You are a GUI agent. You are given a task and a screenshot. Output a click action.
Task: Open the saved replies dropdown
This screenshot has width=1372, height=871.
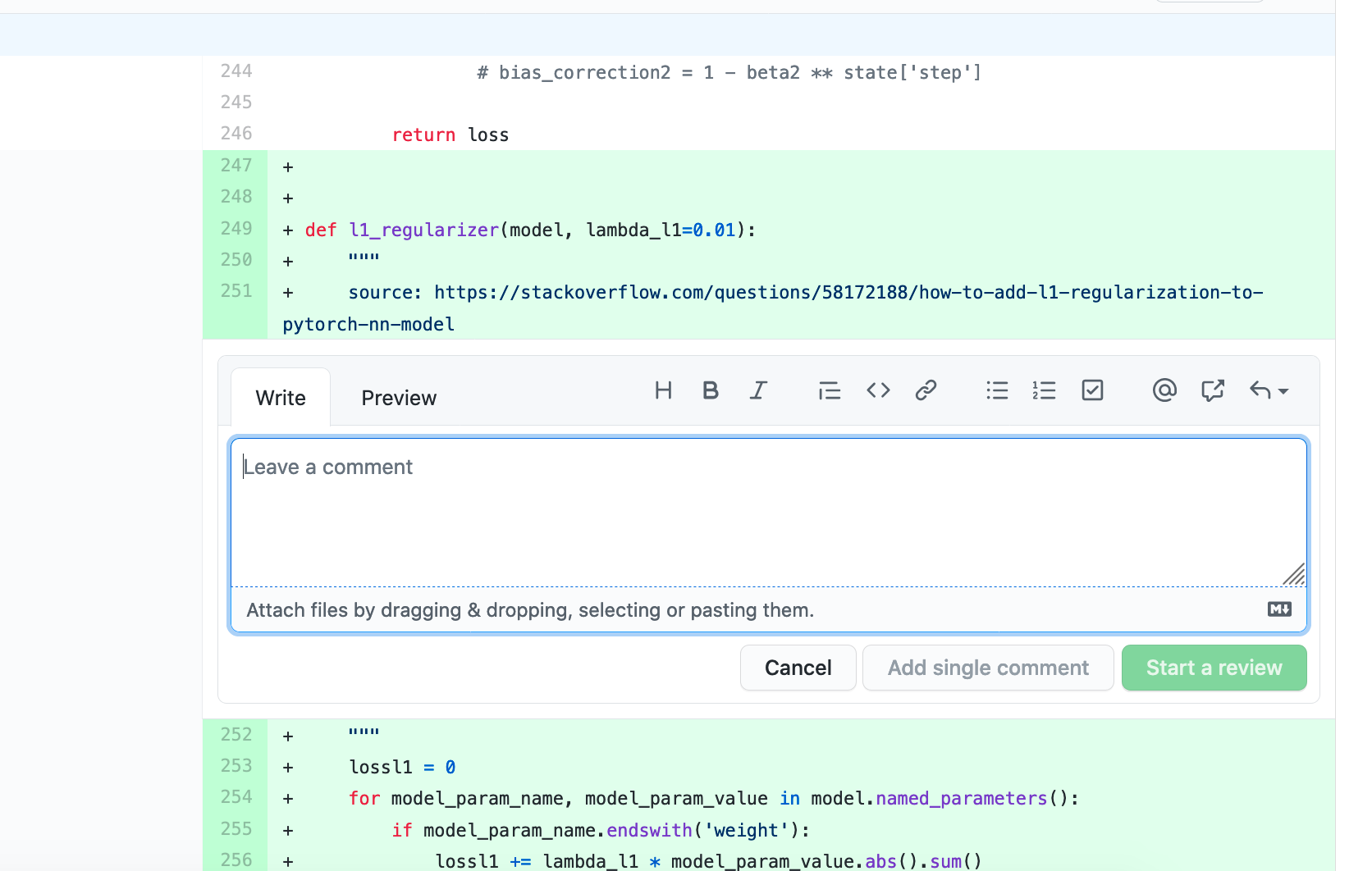[x=1269, y=390]
